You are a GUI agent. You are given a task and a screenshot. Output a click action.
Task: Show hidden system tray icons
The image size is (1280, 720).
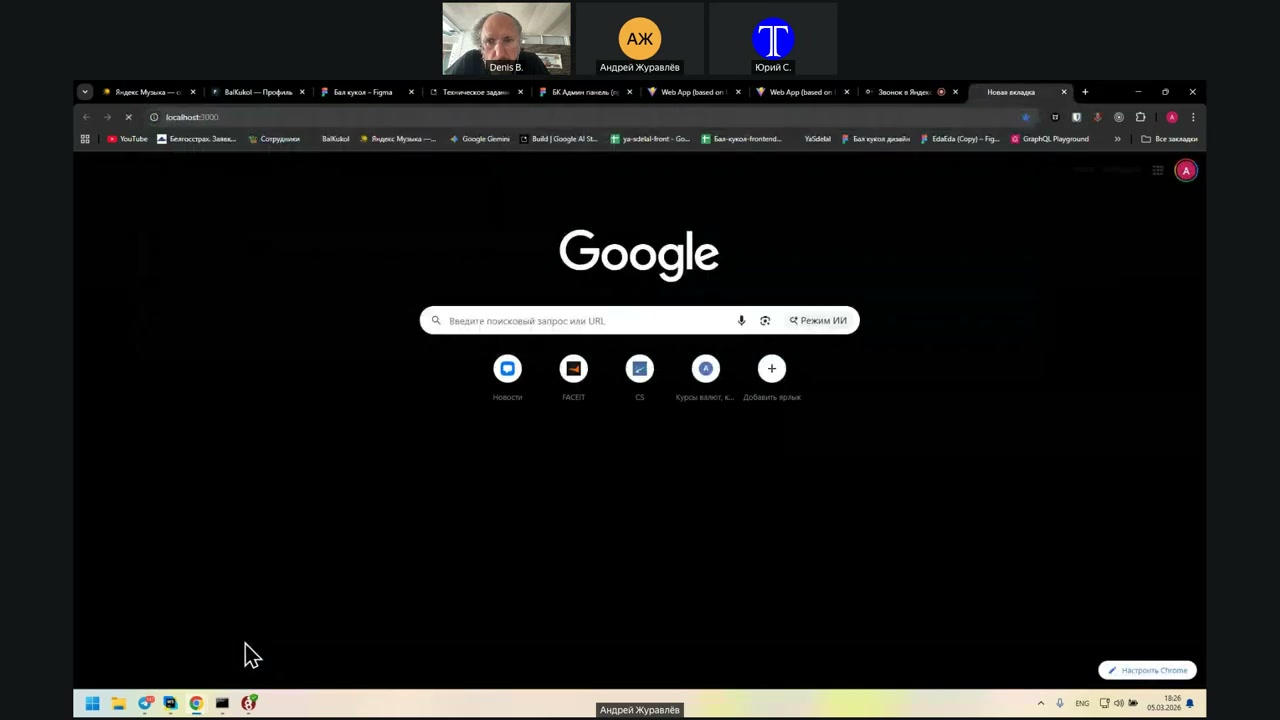(1040, 703)
